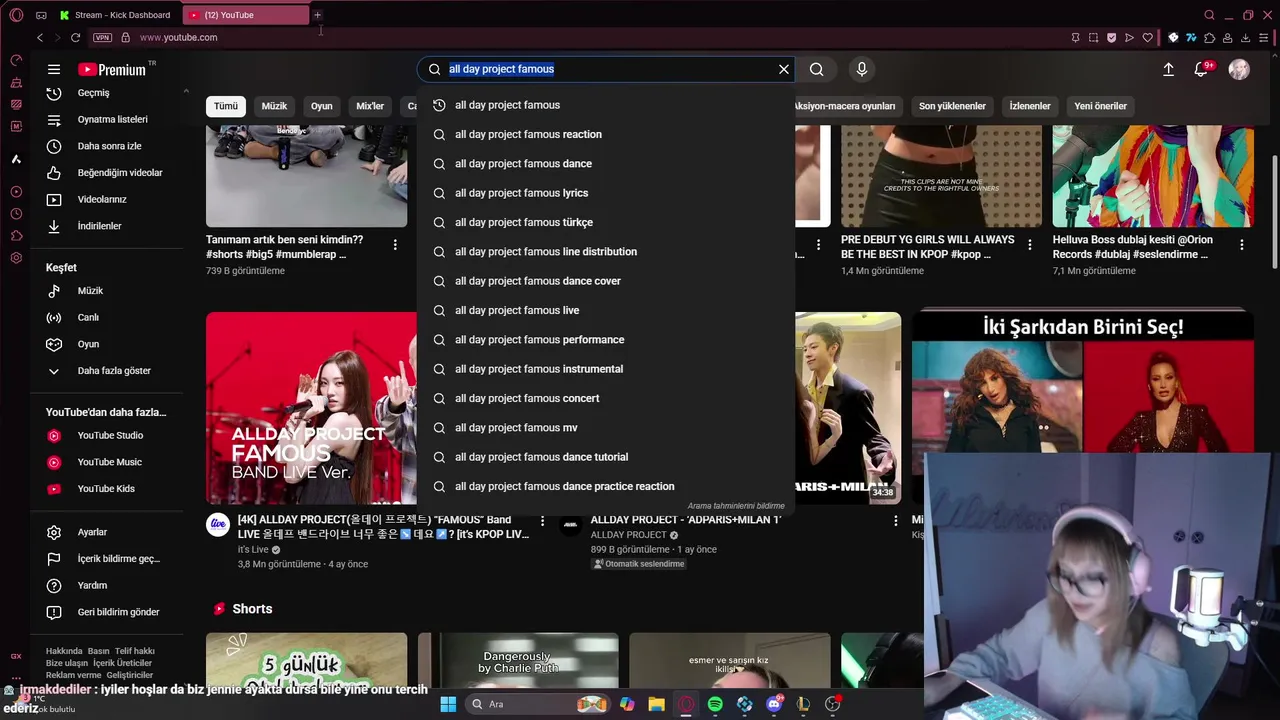Image resolution: width=1280 pixels, height=720 pixels.
Task: Click the heart bookmark icon in the address bar
Action: (1147, 38)
